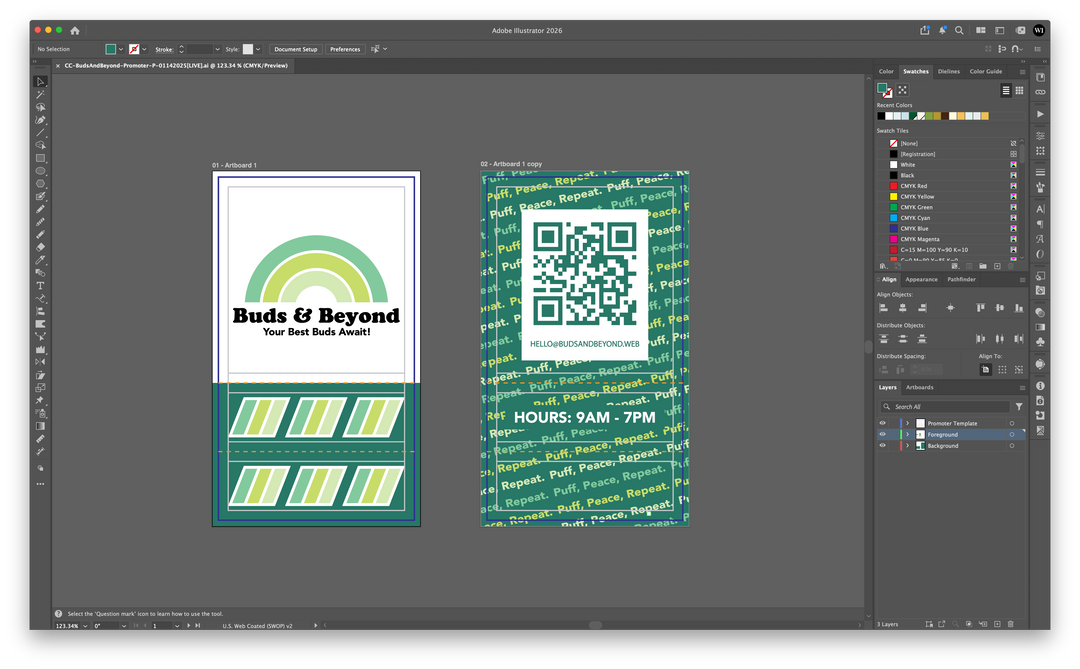Expand the Background layer
The width and height of the screenshot is (1080, 669).
907,446
